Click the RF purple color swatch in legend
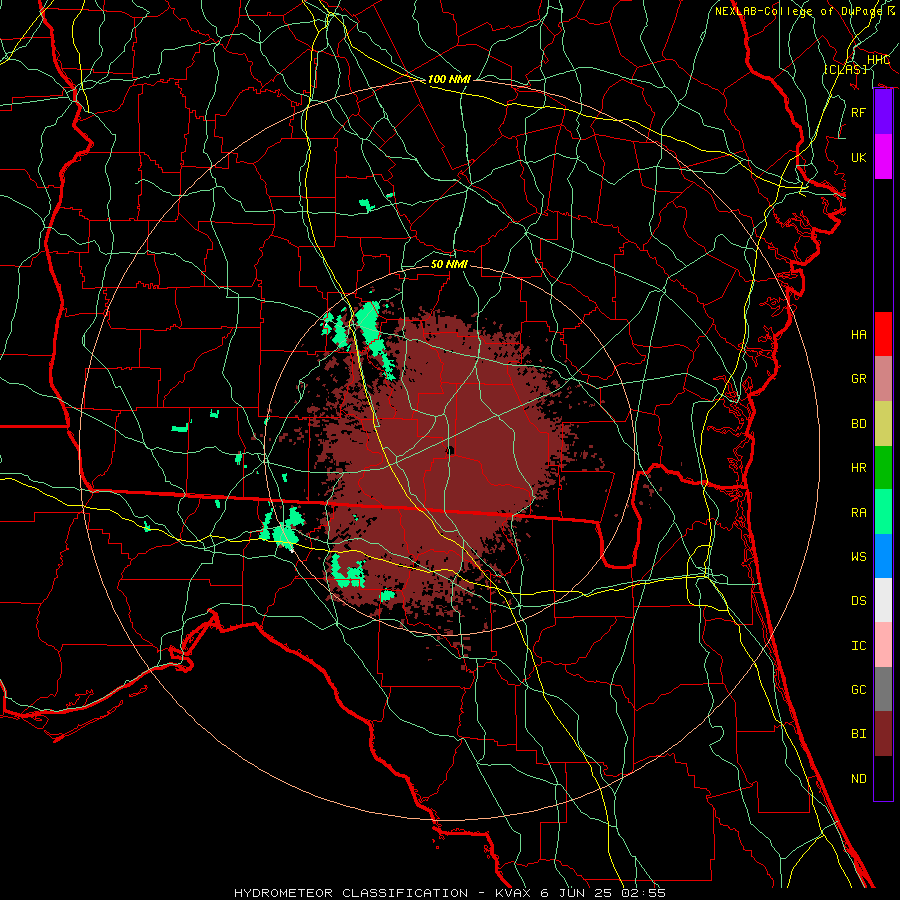Screen dimensions: 900x900 (x=883, y=112)
